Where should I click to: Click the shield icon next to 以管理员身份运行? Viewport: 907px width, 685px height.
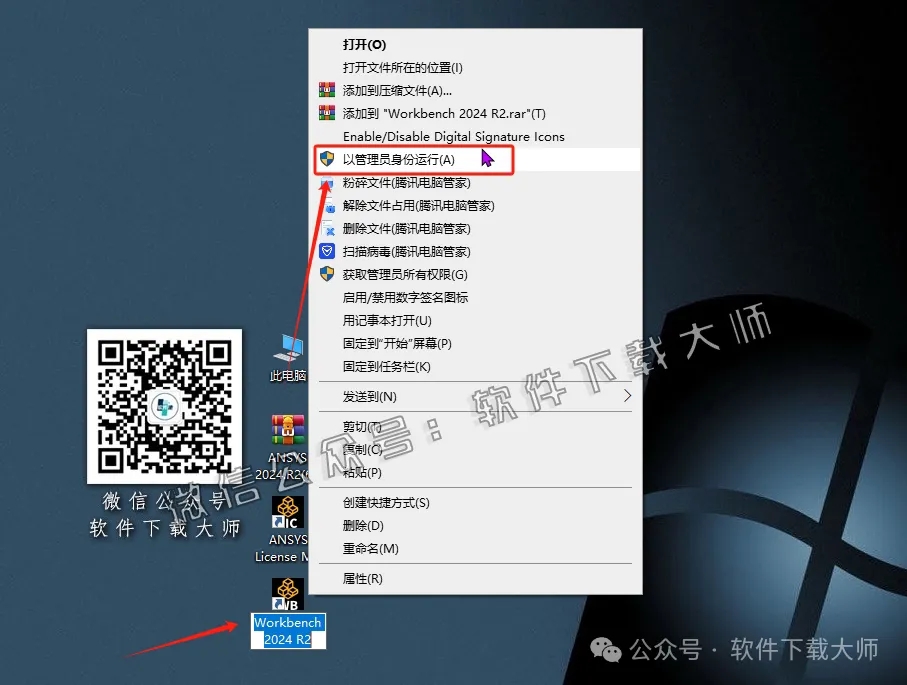pos(329,159)
